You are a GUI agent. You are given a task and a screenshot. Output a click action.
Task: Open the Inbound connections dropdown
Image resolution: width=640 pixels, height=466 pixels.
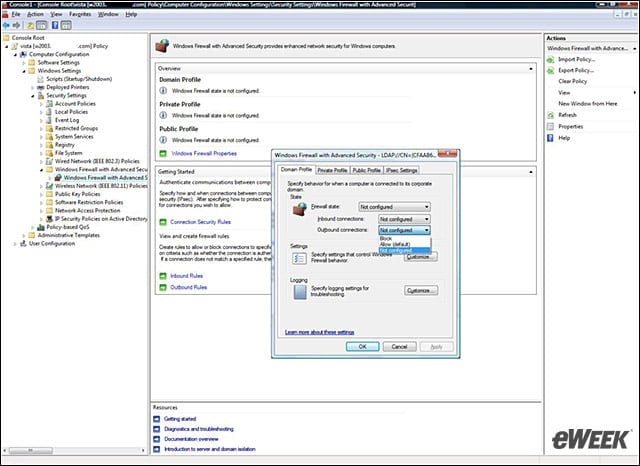pyautogui.click(x=404, y=219)
